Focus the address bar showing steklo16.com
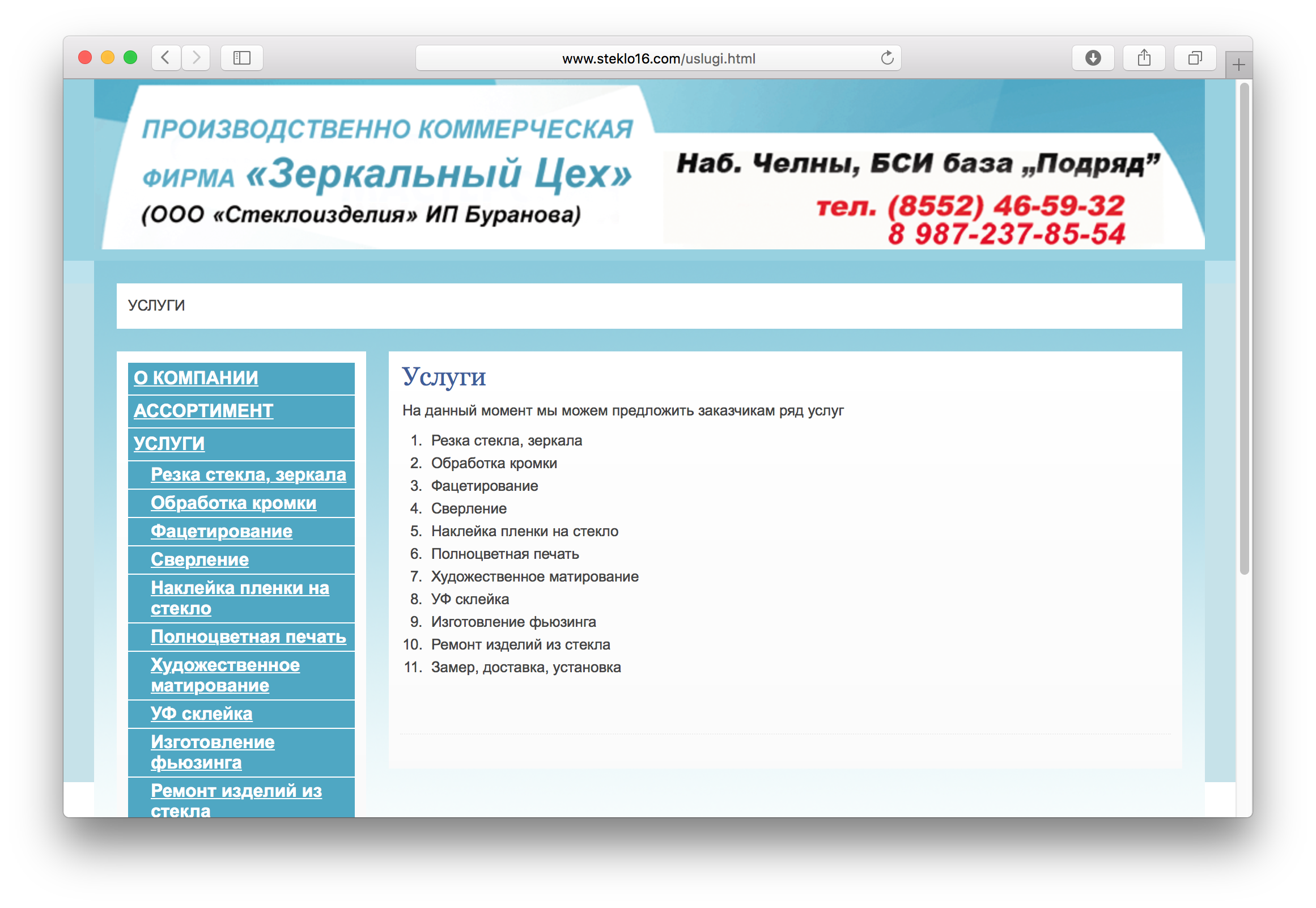Screen dimensions: 1316x908 (659, 58)
